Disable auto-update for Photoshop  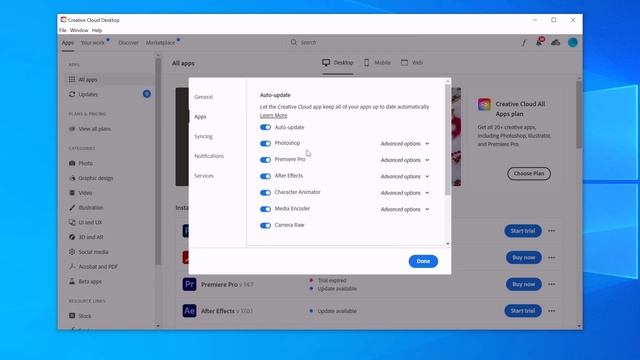click(265, 144)
